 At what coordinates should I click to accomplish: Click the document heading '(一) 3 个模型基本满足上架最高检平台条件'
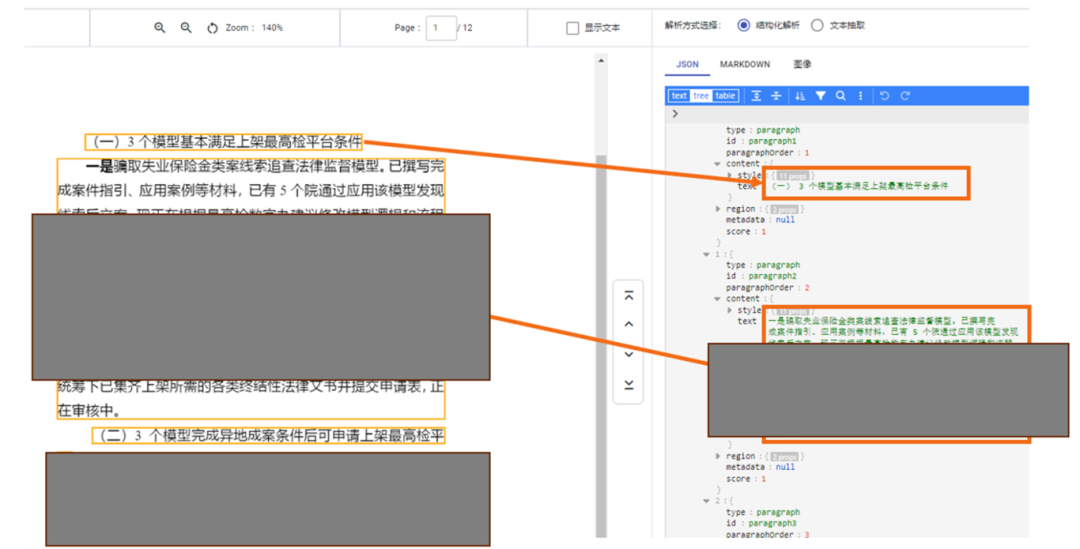click(x=224, y=142)
